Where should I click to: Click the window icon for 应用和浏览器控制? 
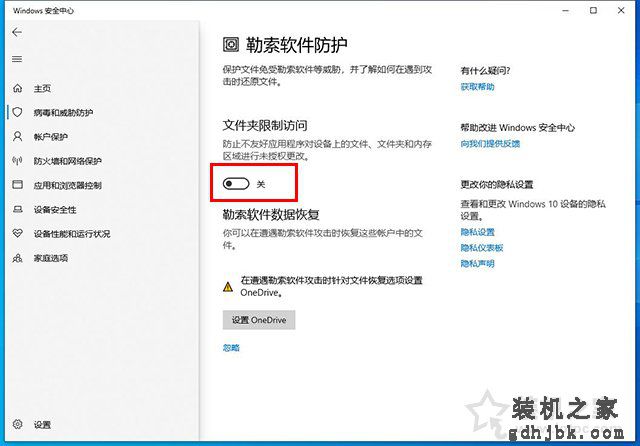click(18, 185)
